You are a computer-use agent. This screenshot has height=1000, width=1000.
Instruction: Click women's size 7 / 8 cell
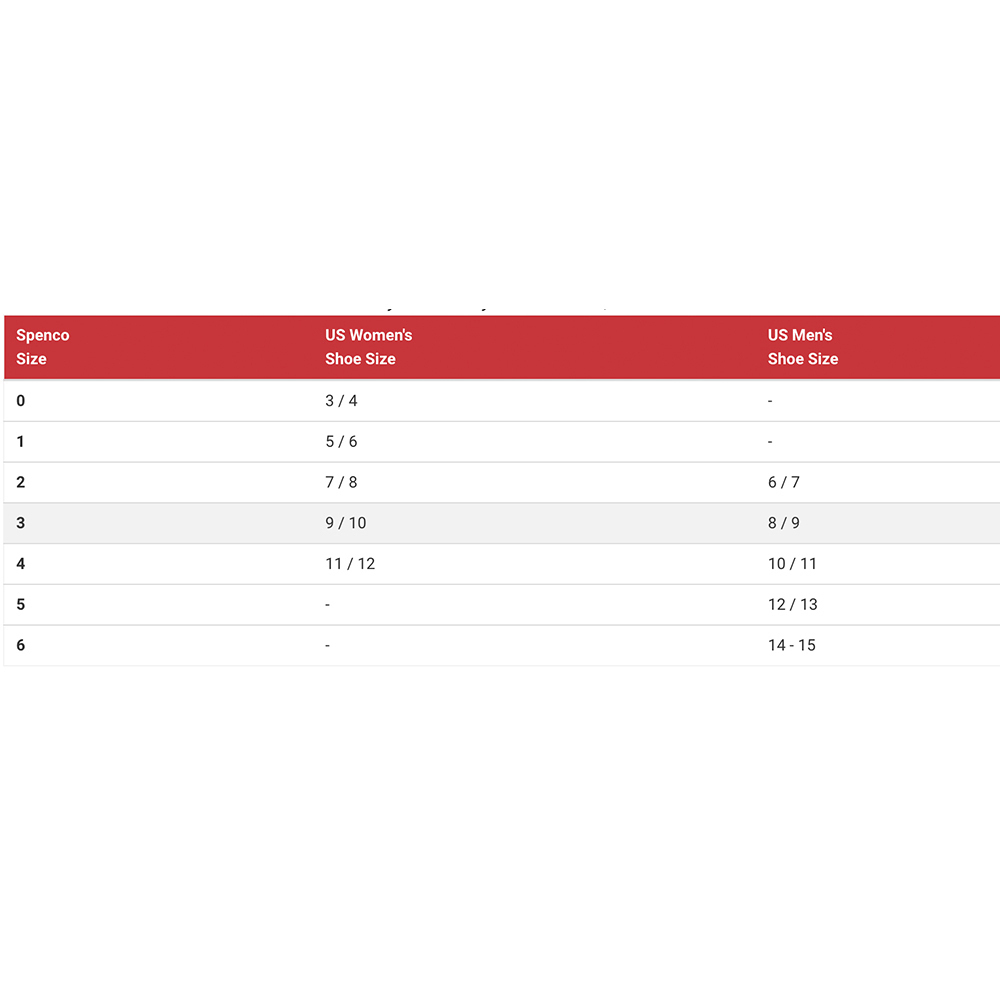tap(341, 482)
